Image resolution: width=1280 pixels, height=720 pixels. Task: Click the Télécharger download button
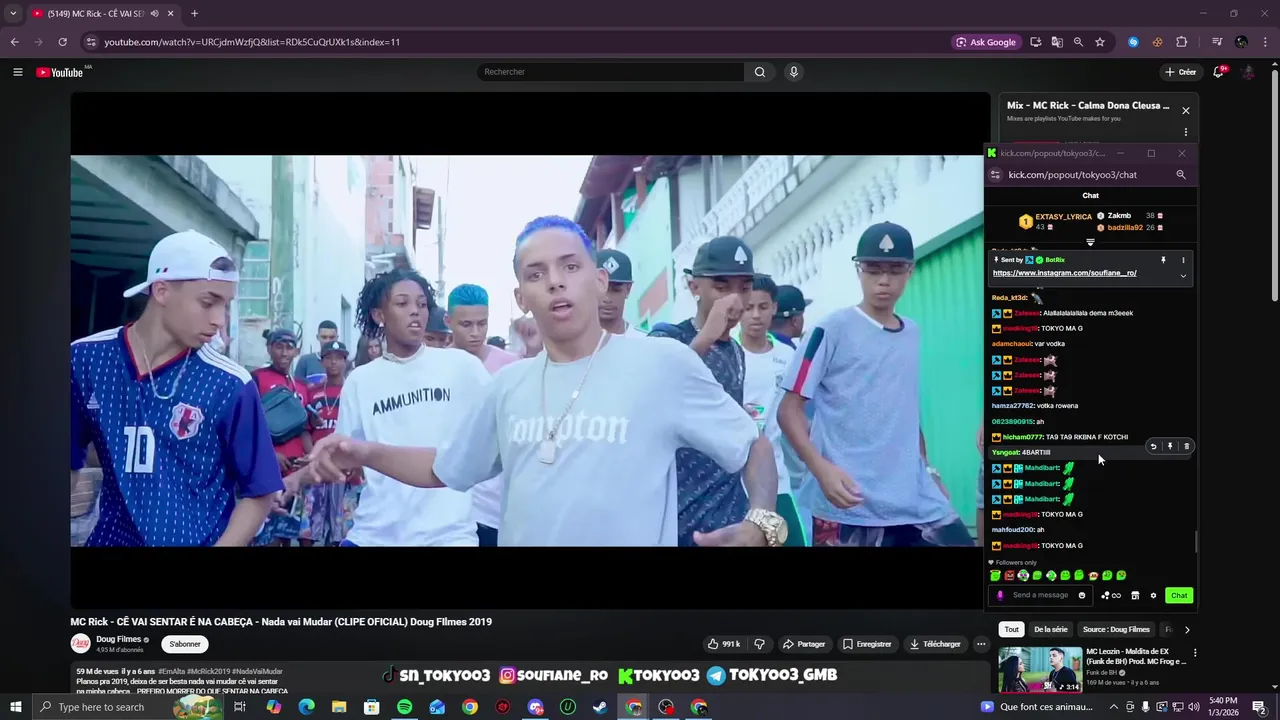pos(935,644)
